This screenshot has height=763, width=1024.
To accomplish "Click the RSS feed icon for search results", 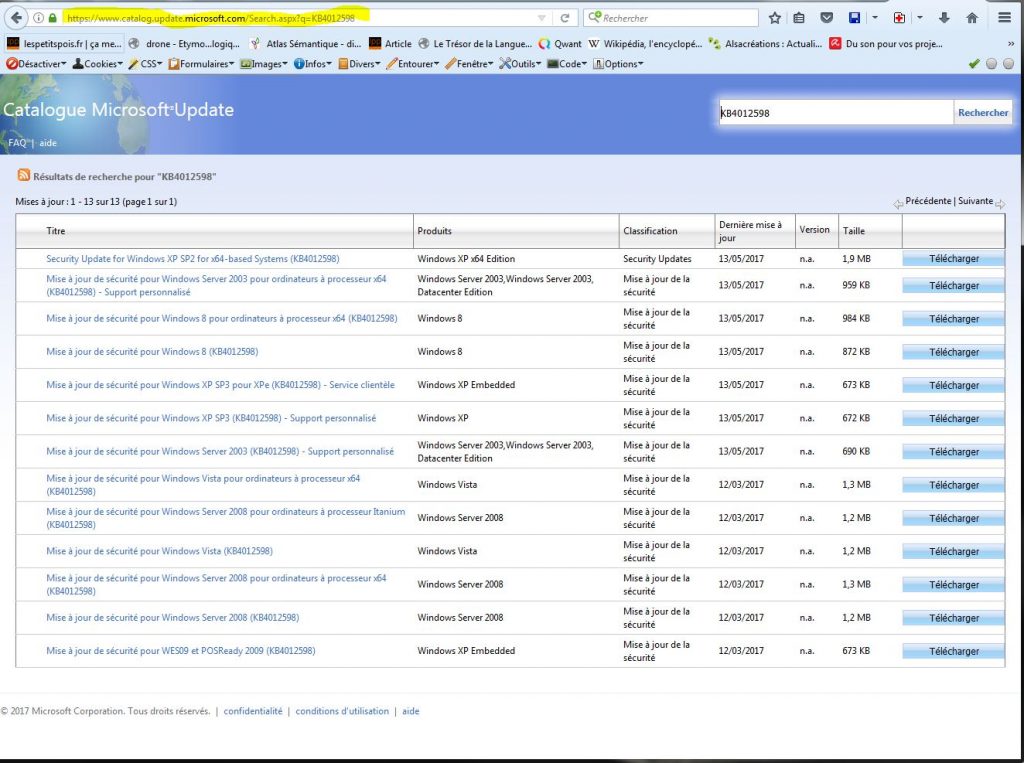I will [x=23, y=176].
